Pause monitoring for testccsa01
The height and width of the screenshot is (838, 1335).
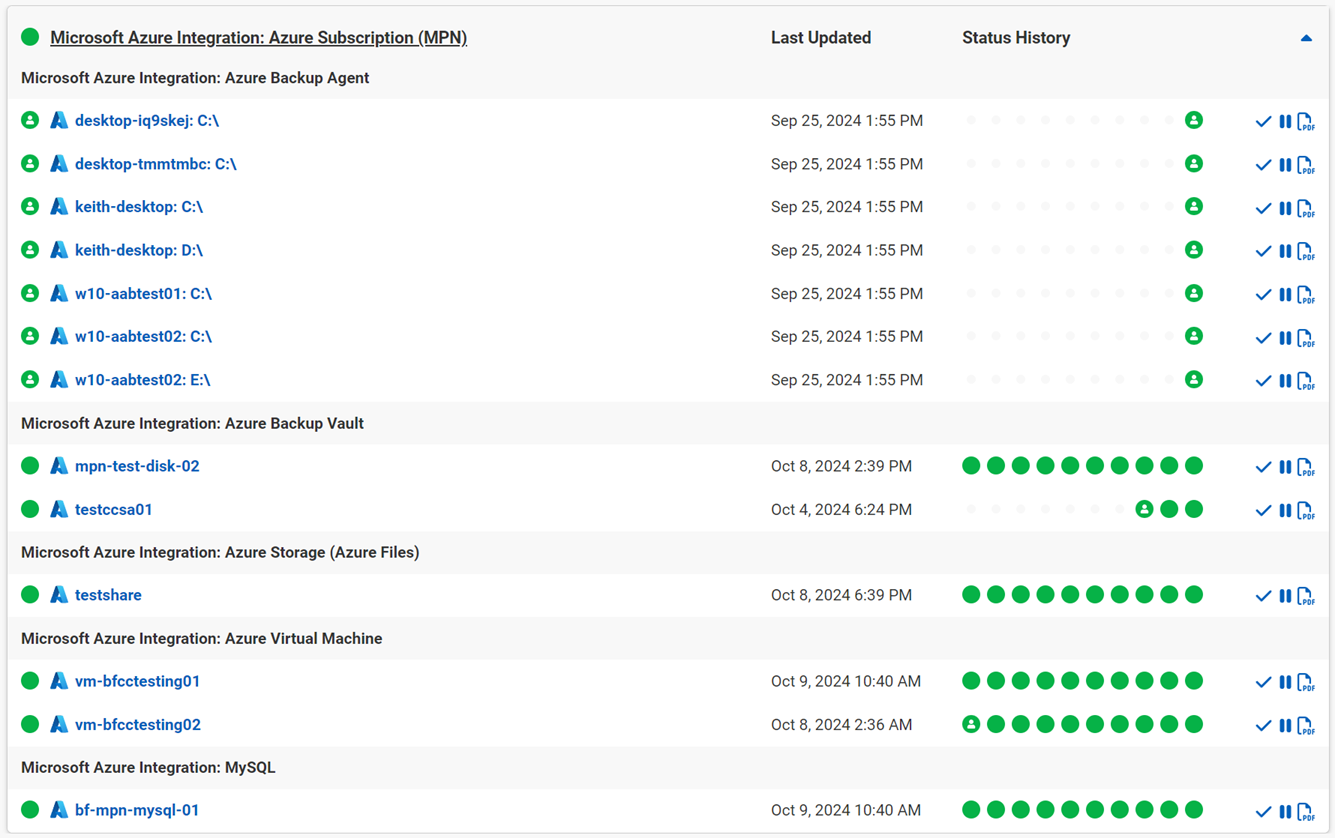coord(1285,510)
